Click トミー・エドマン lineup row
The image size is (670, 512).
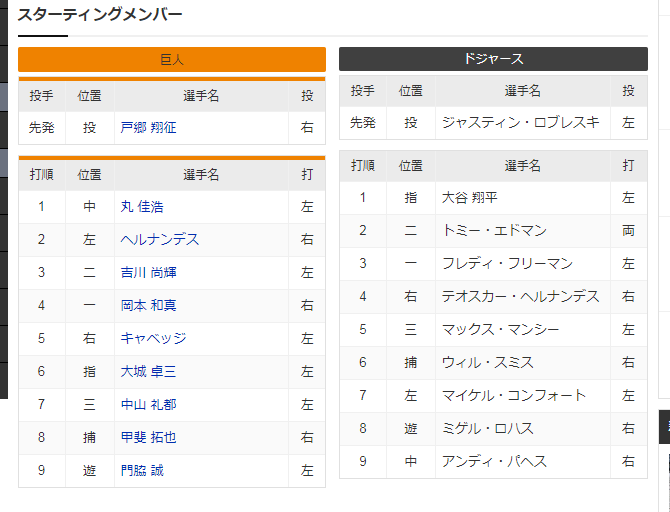click(494, 230)
